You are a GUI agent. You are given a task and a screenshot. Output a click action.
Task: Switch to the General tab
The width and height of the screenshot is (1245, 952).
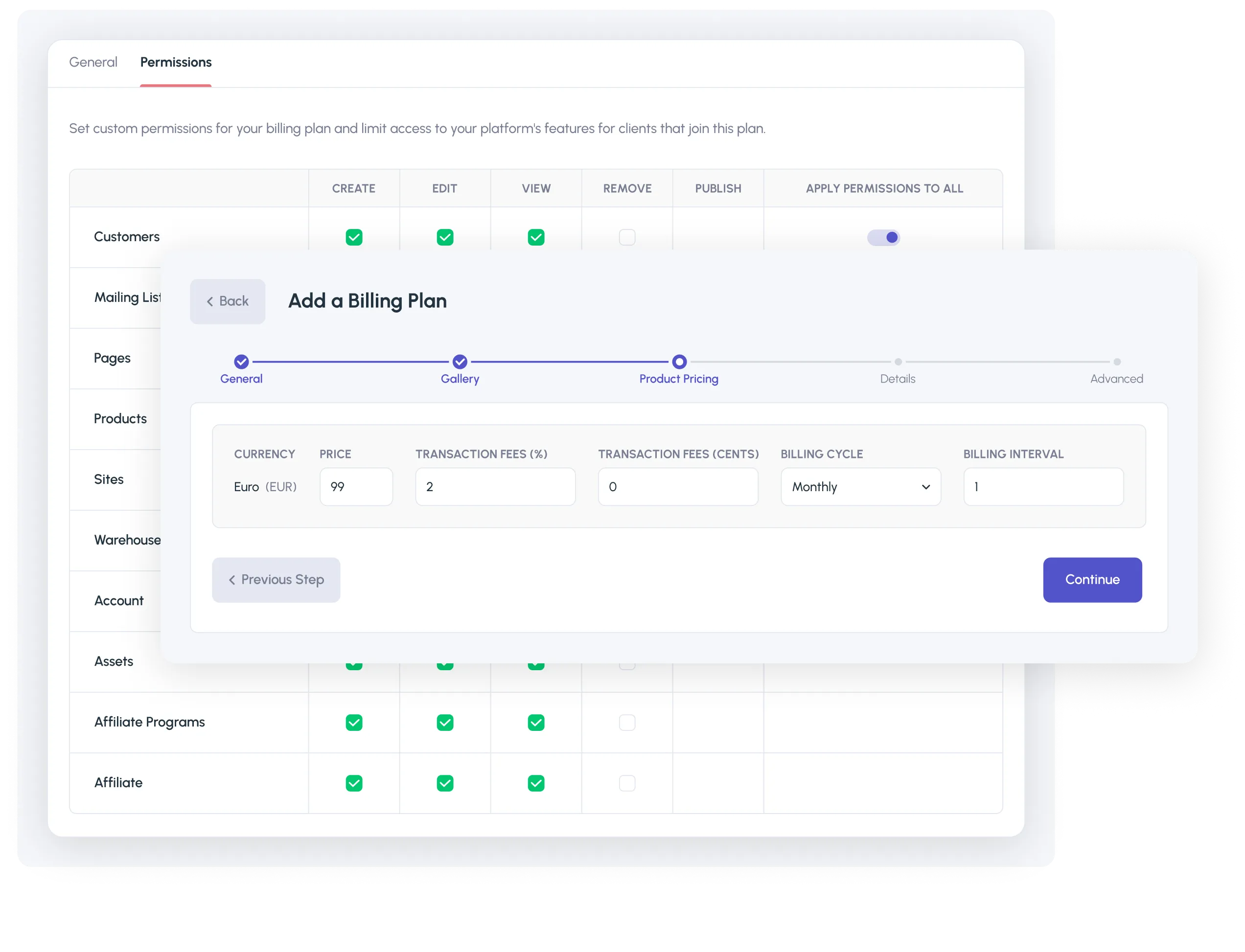[93, 62]
